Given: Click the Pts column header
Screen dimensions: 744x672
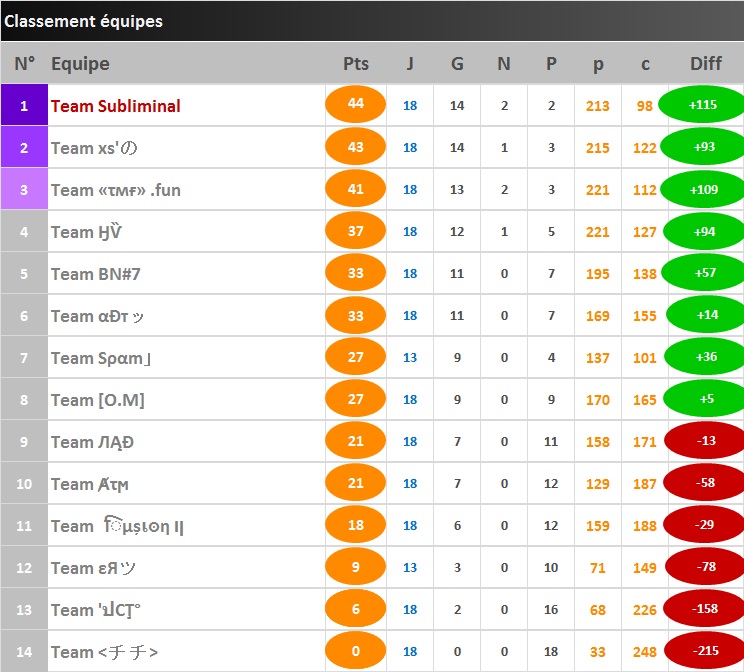Looking at the screenshot, I should pos(356,64).
